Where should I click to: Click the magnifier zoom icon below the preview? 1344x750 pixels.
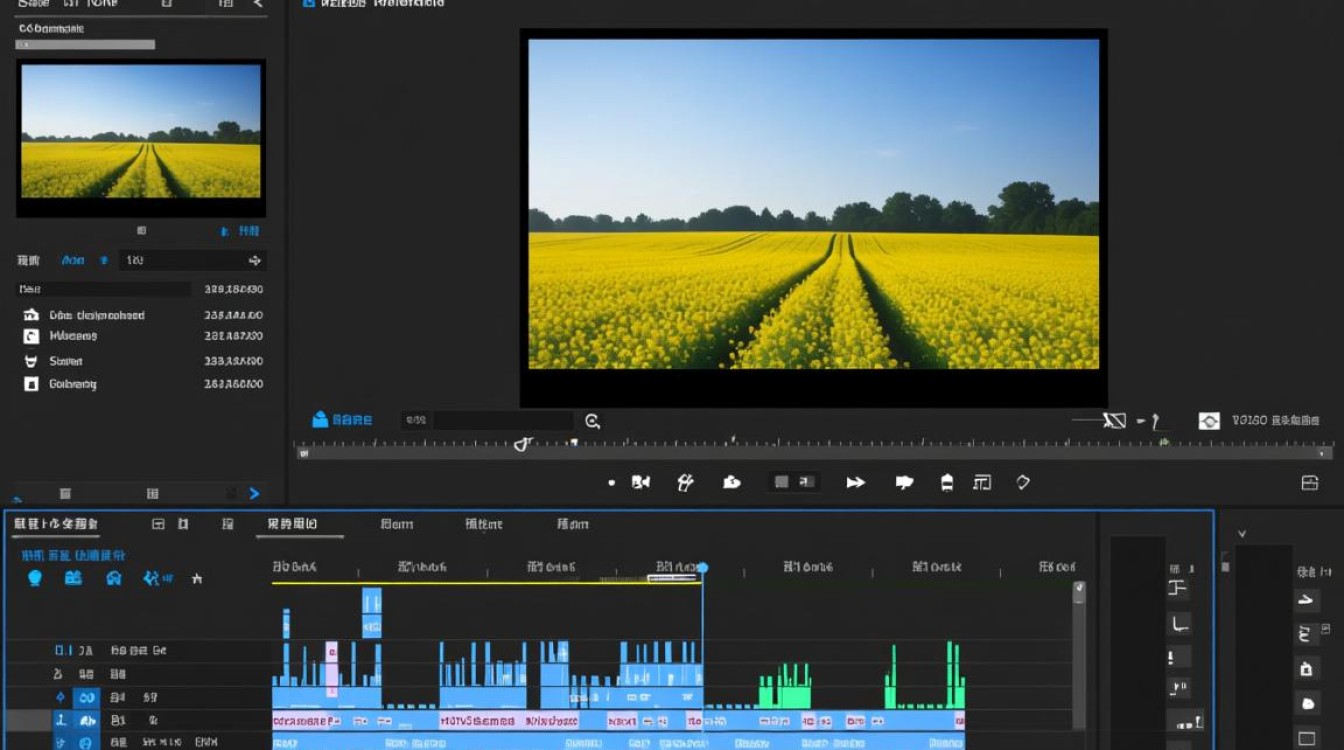(x=592, y=421)
